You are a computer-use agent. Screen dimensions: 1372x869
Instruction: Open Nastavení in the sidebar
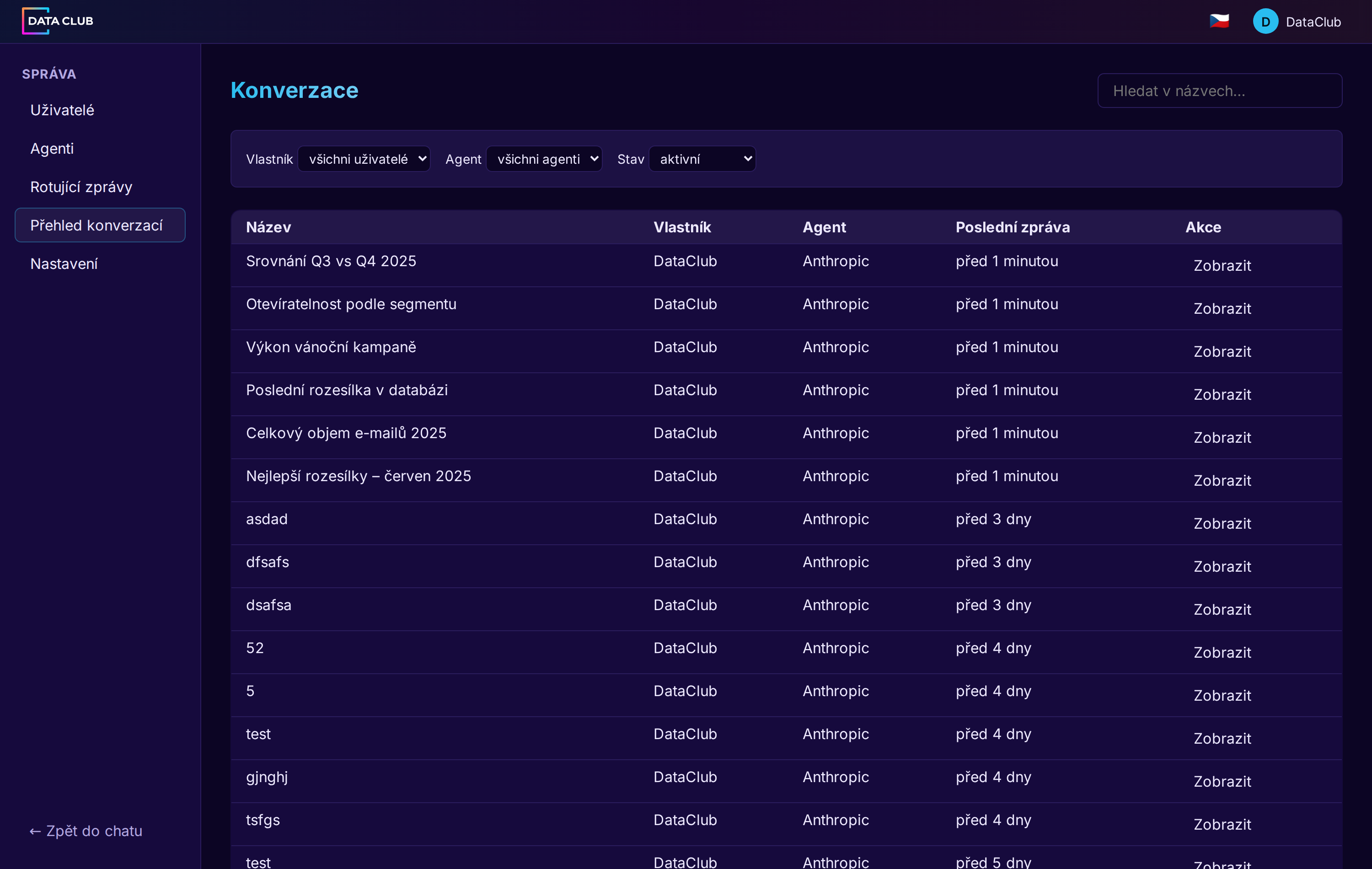click(x=100, y=264)
